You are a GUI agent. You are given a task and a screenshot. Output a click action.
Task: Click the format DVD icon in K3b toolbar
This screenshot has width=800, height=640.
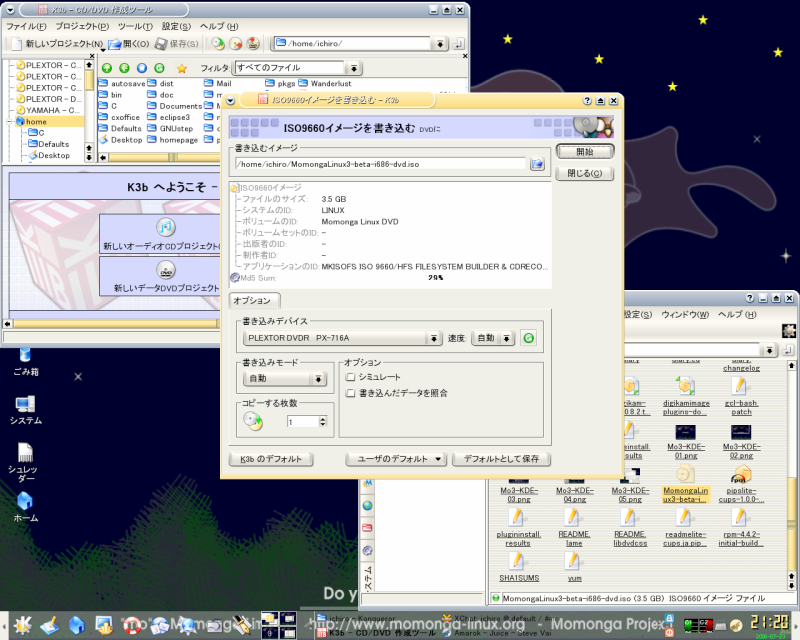tap(253, 44)
